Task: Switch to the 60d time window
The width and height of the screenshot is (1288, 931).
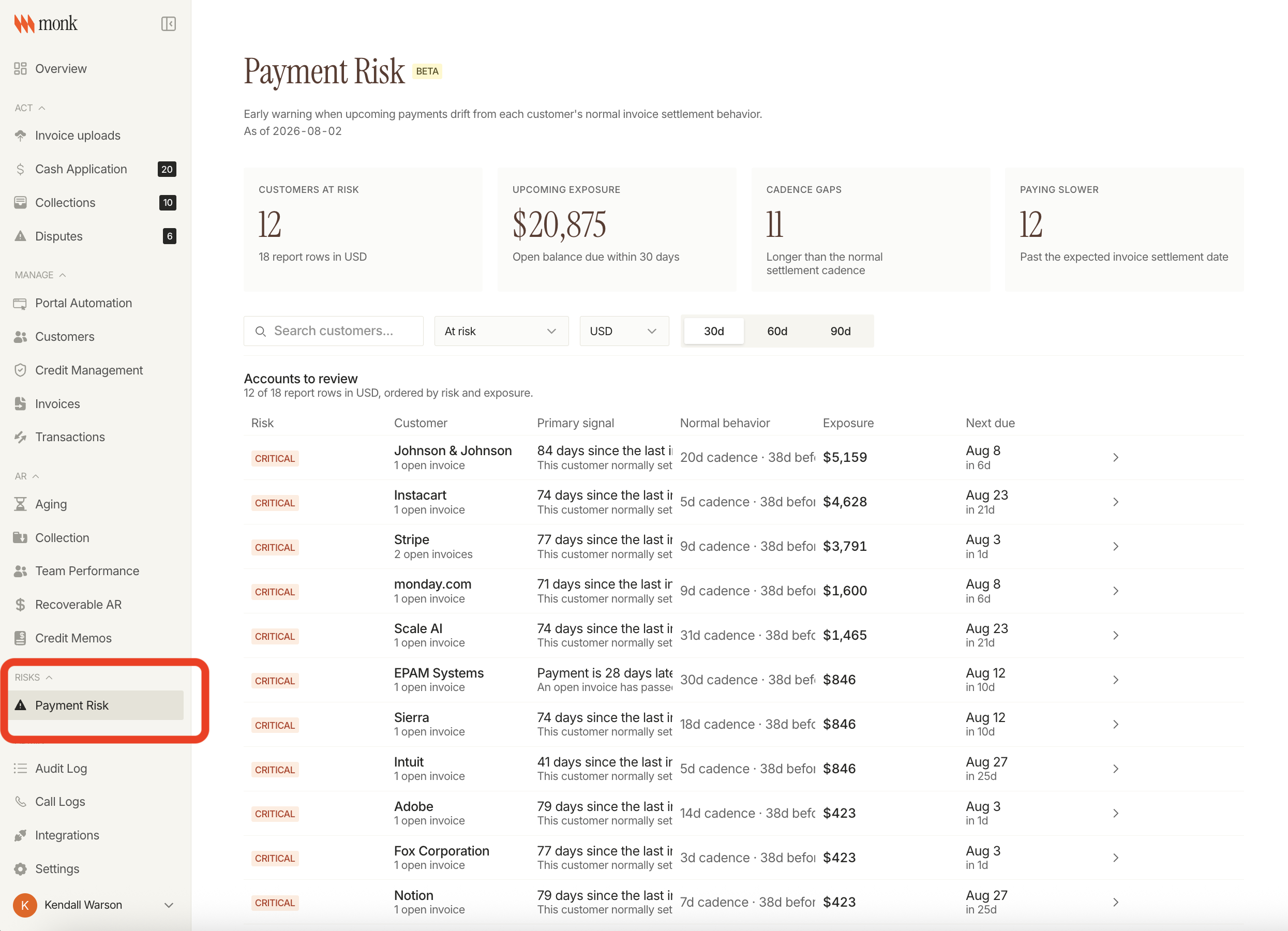Action: tap(777, 331)
